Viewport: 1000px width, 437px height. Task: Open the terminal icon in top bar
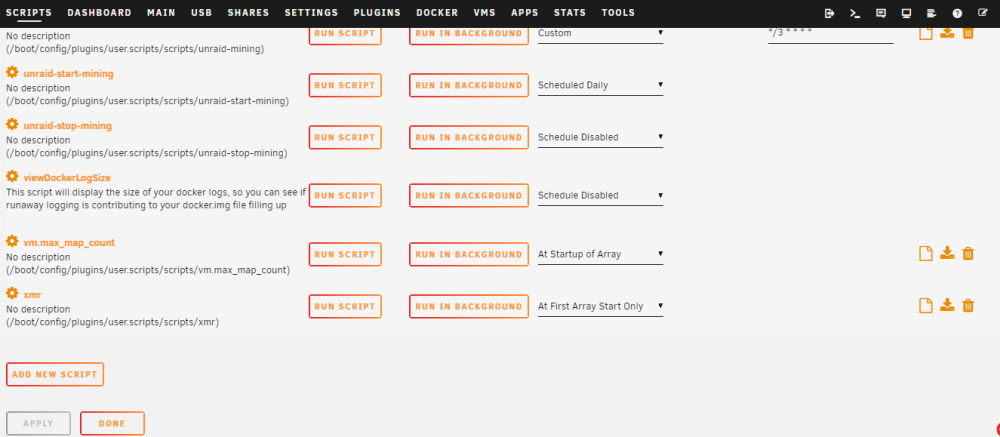[x=855, y=13]
